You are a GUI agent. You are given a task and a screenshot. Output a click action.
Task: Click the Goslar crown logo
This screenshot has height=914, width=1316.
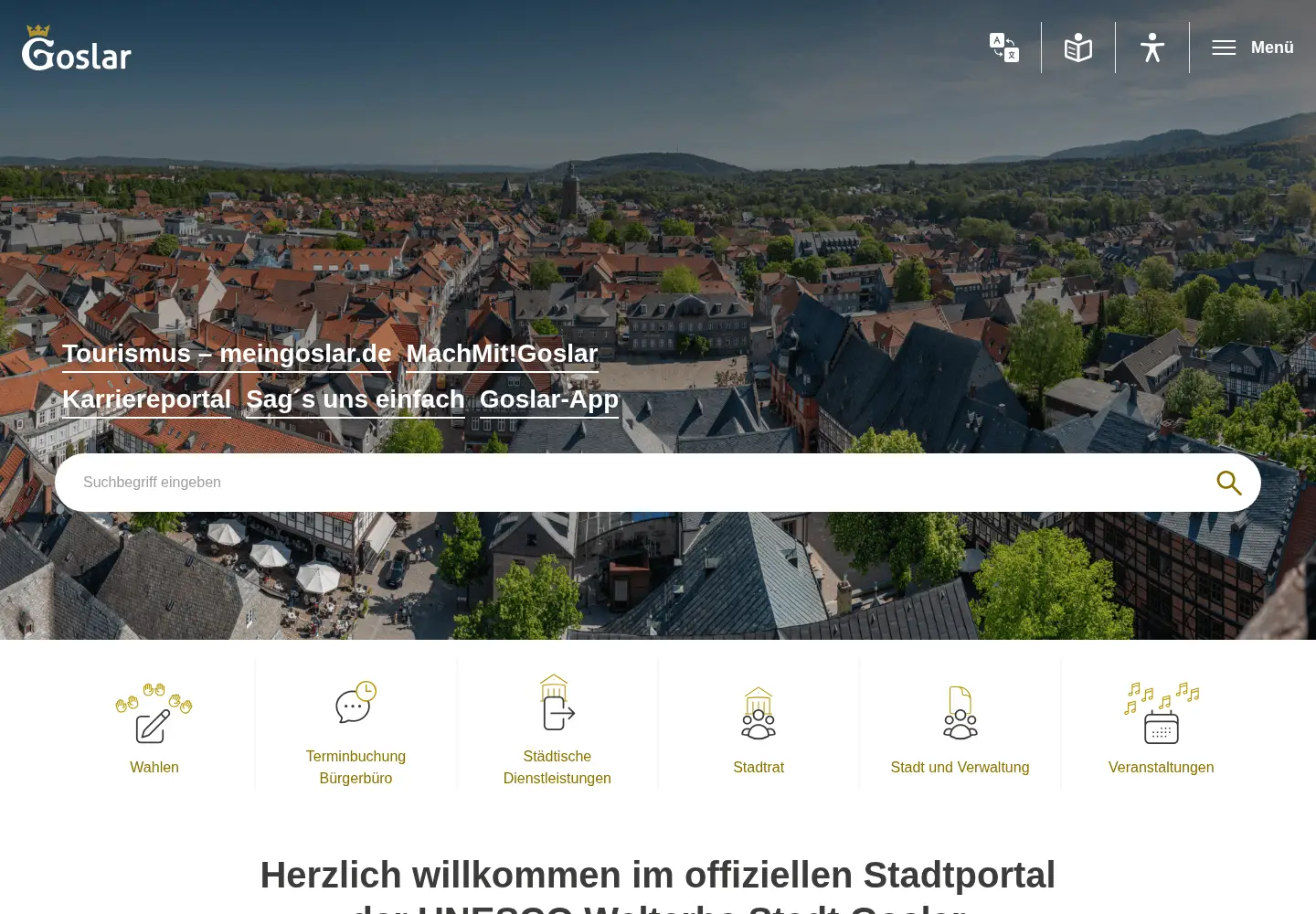tap(77, 48)
